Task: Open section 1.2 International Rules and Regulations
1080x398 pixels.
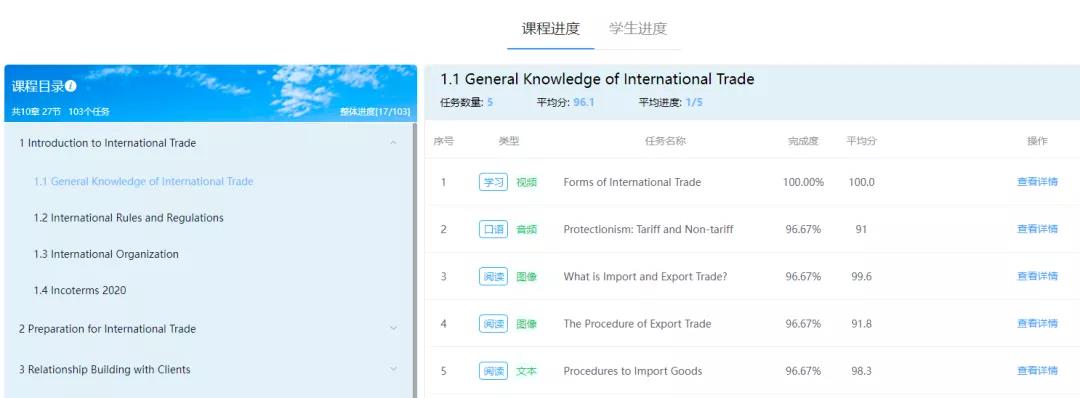Action: tap(129, 218)
